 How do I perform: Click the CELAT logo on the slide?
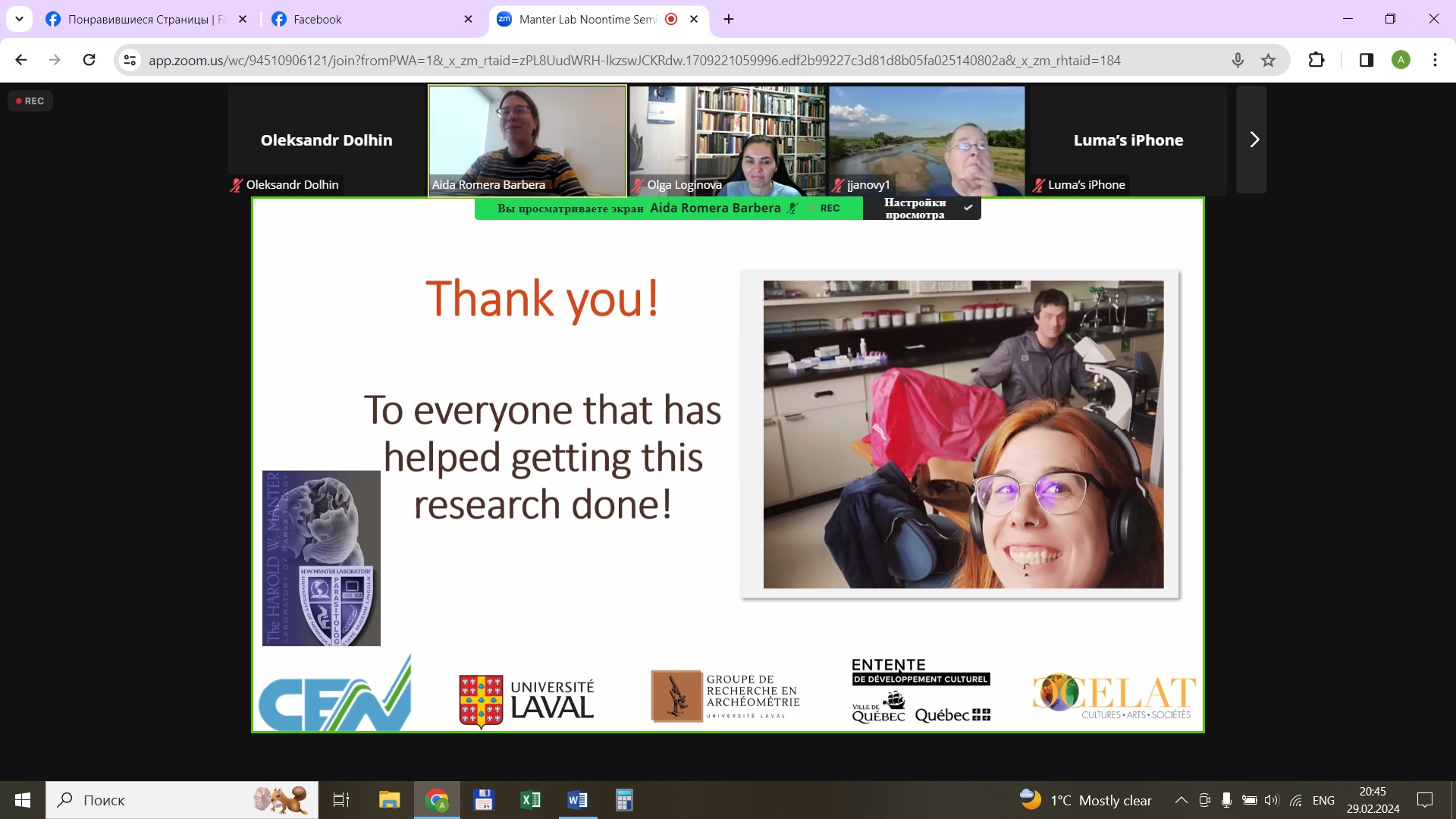(x=1114, y=696)
